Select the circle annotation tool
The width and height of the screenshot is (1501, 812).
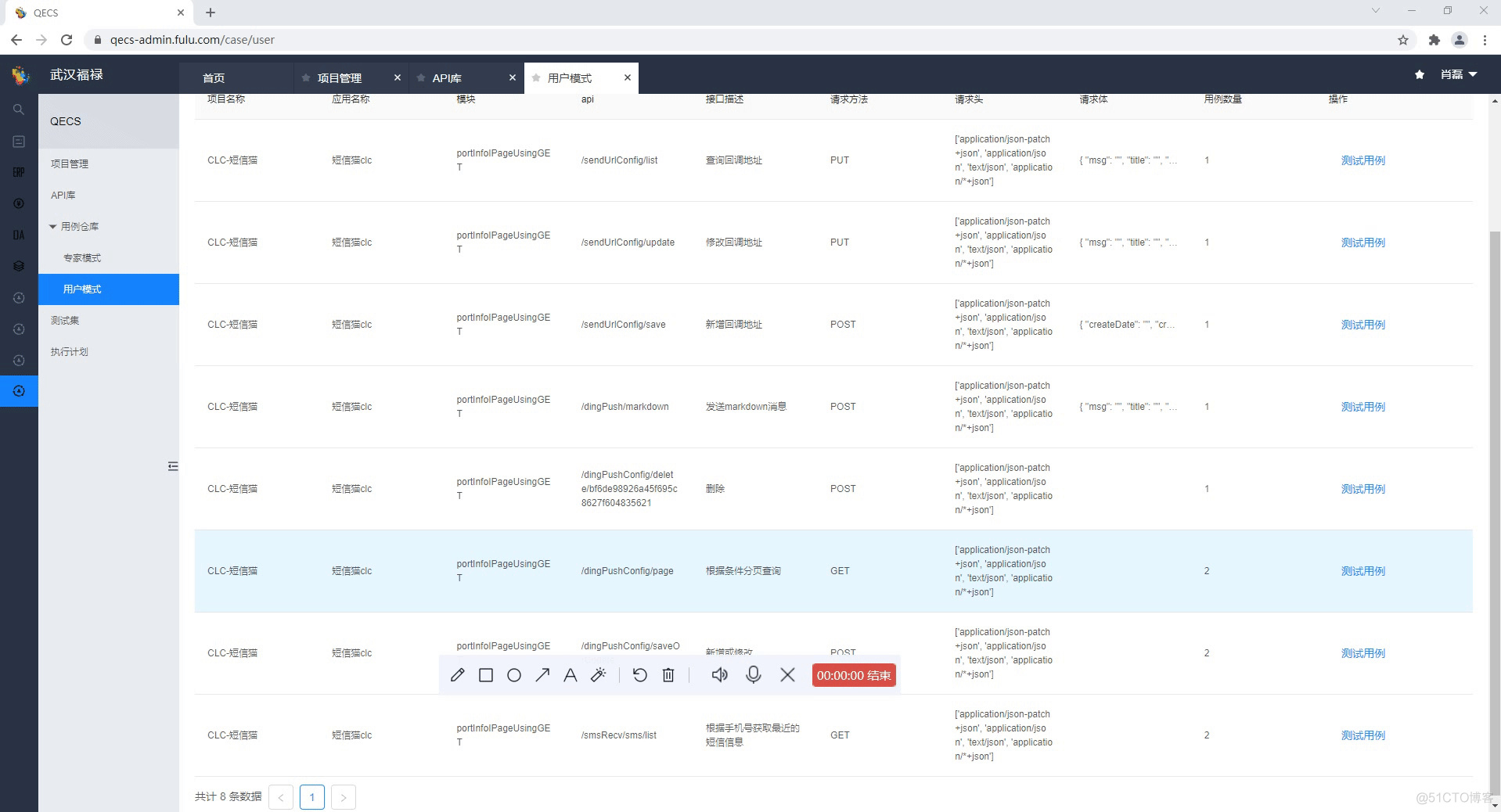[x=514, y=675]
